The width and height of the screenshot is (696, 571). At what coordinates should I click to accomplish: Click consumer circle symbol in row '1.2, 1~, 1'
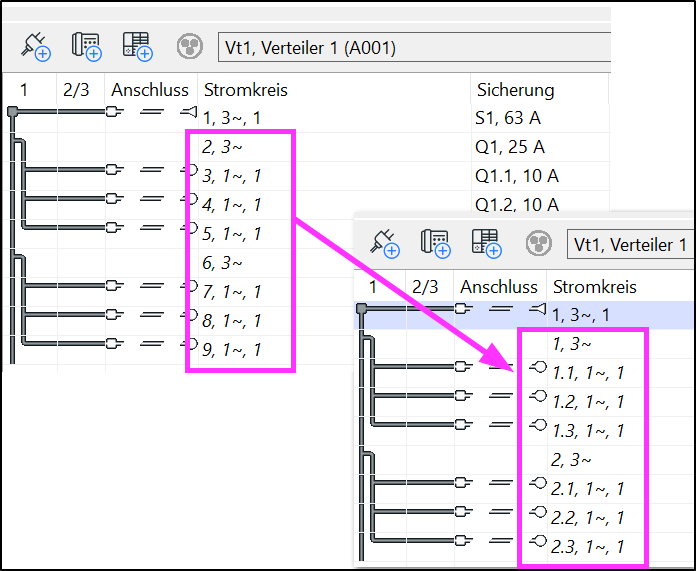[x=538, y=396]
